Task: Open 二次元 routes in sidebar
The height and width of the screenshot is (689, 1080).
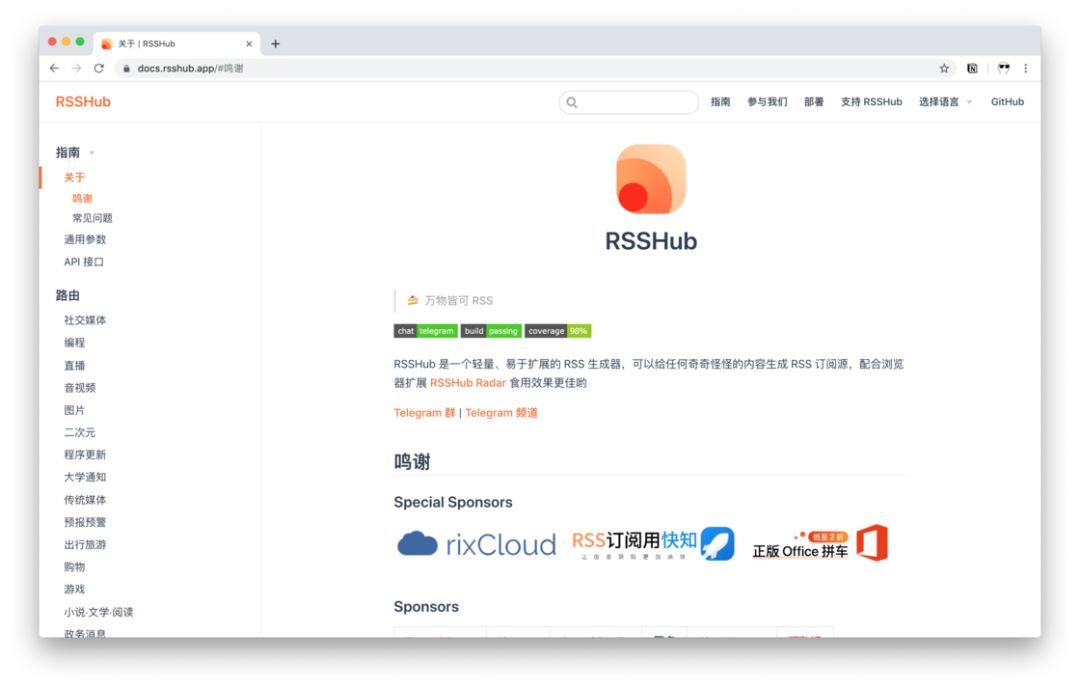Action: [80, 432]
